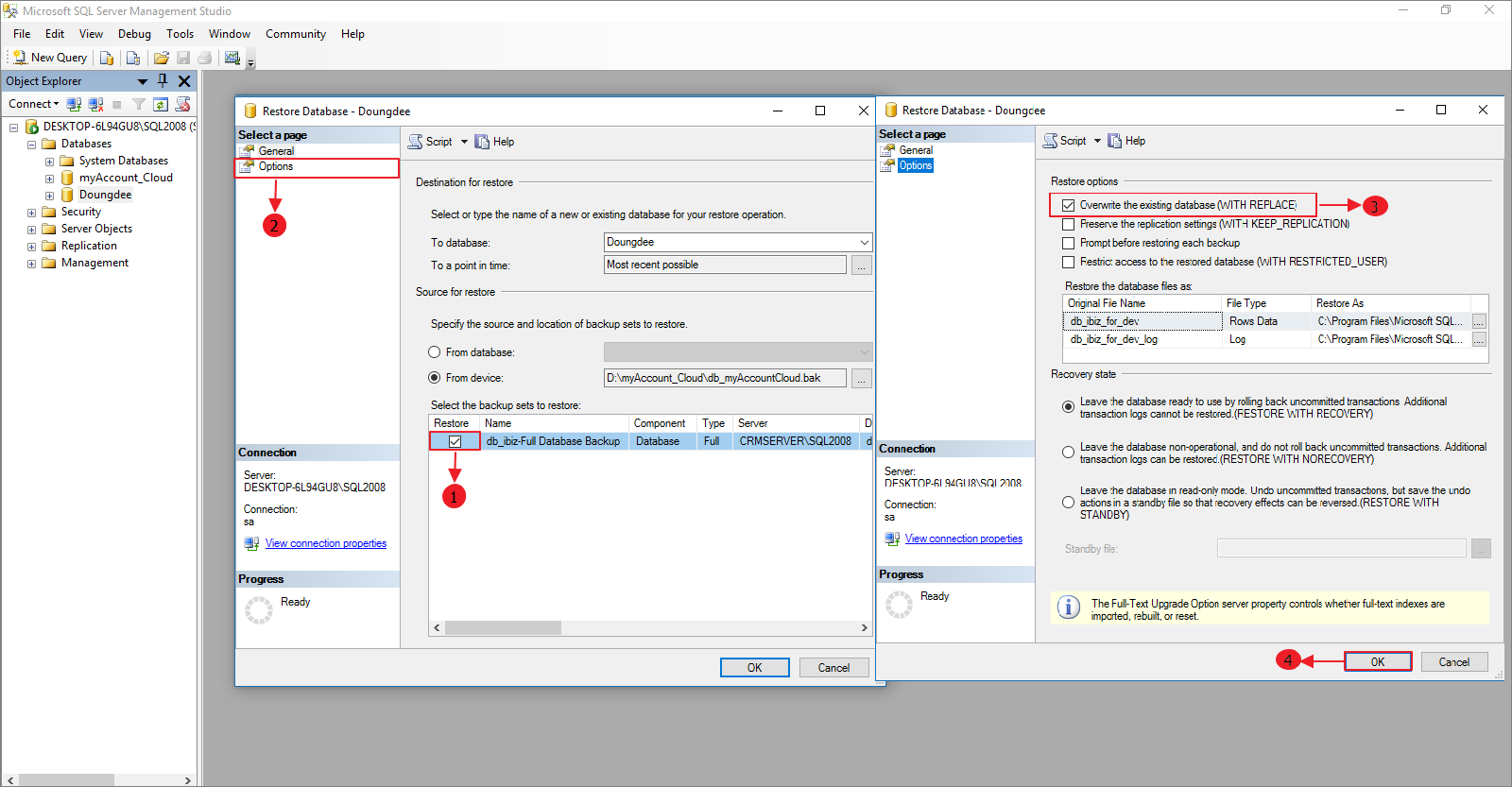1512x787 pixels.
Task: Click the SSMS application icon in the title bar
Action: coord(10,11)
